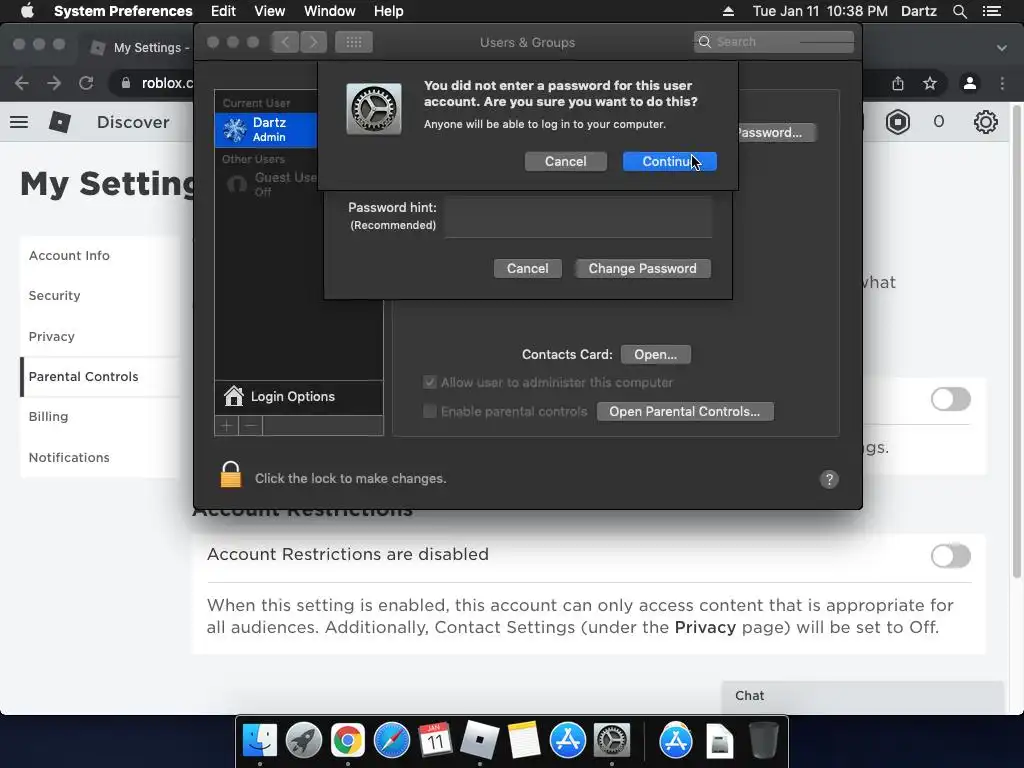Click Continue in the no-password warning

[669, 161]
